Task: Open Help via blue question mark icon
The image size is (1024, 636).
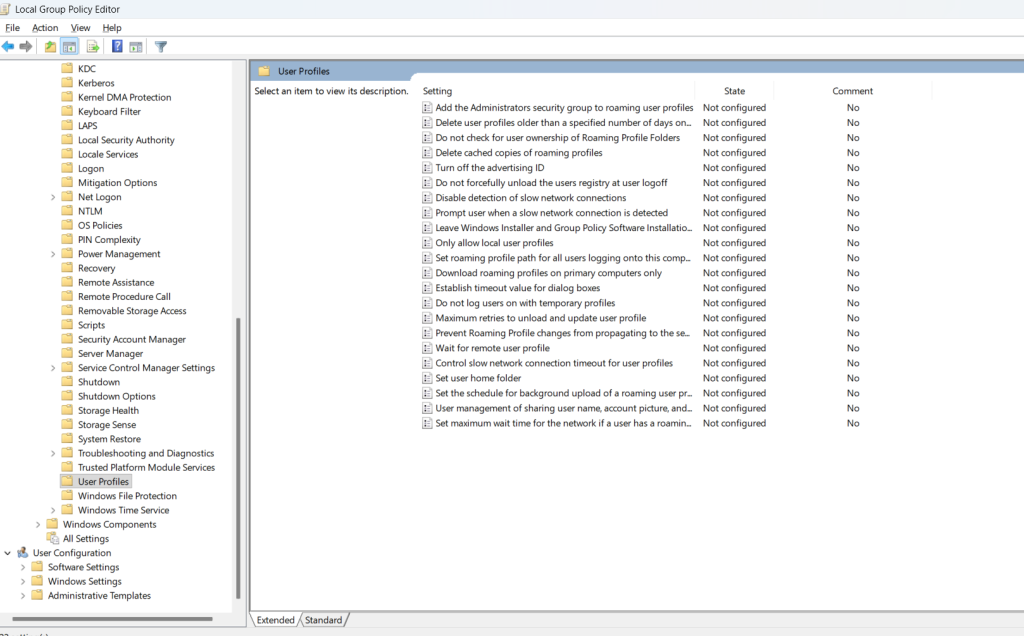Action: click(117, 47)
